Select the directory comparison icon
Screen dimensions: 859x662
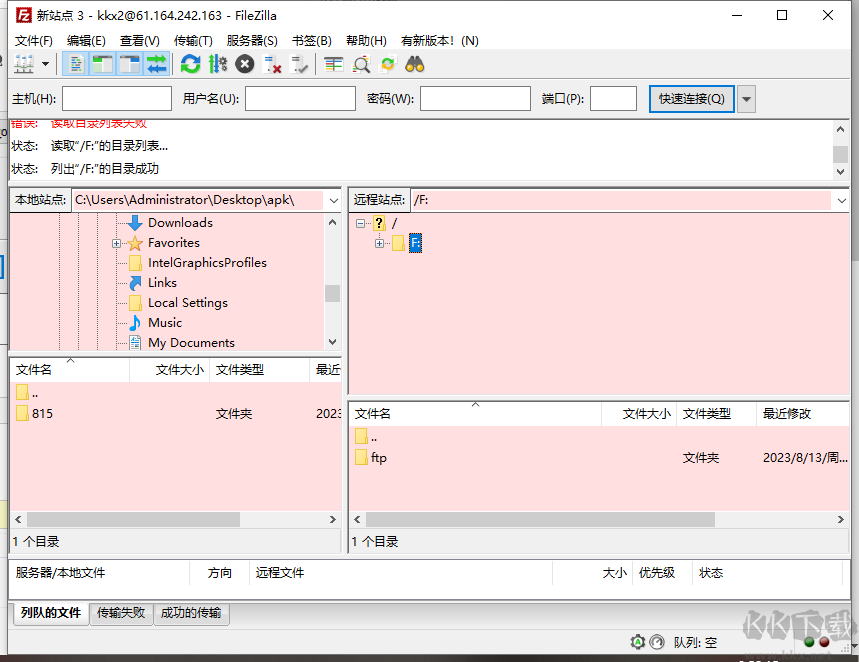tap(333, 63)
